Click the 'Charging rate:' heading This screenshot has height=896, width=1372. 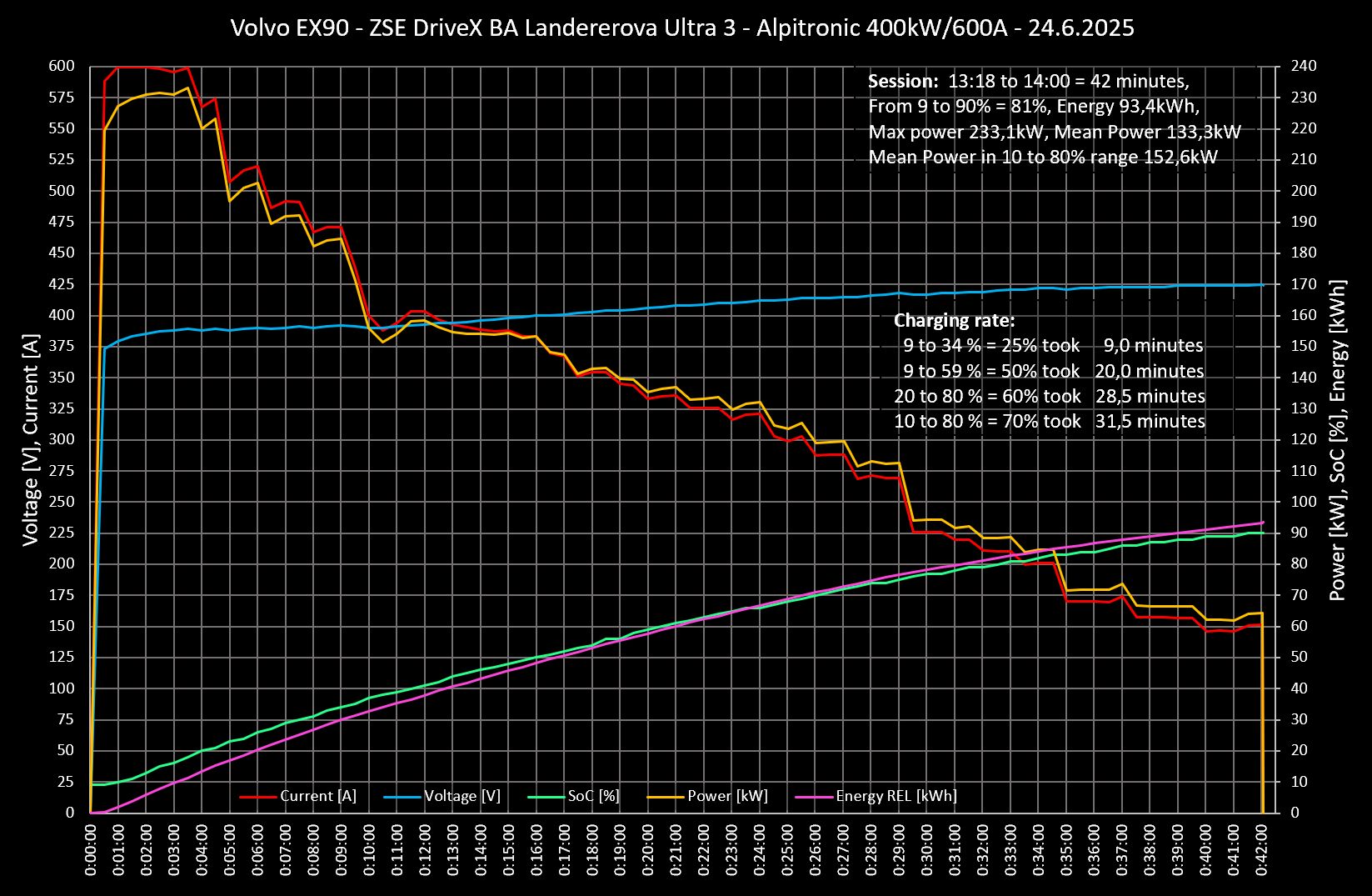click(x=955, y=321)
